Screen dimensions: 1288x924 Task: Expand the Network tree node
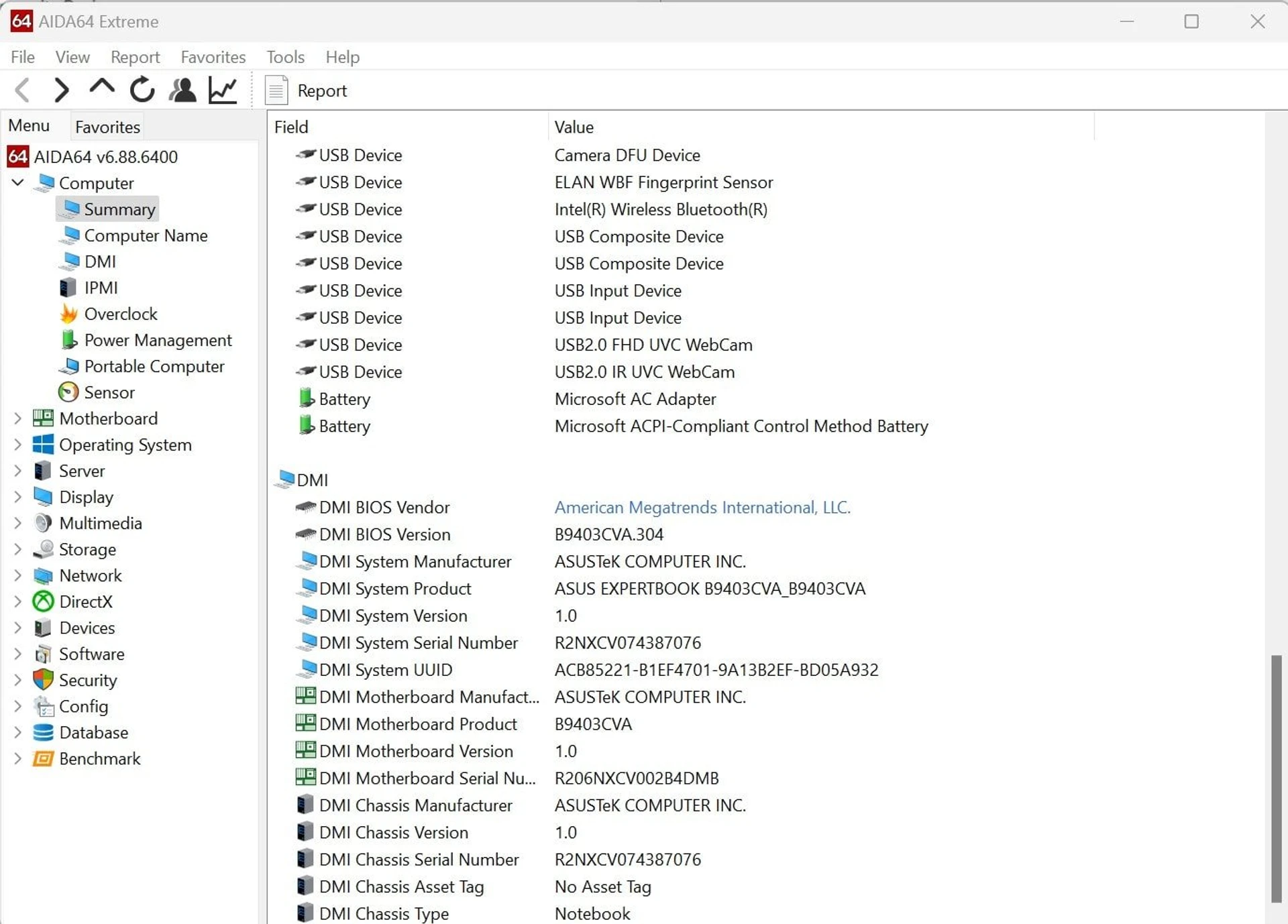(17, 575)
